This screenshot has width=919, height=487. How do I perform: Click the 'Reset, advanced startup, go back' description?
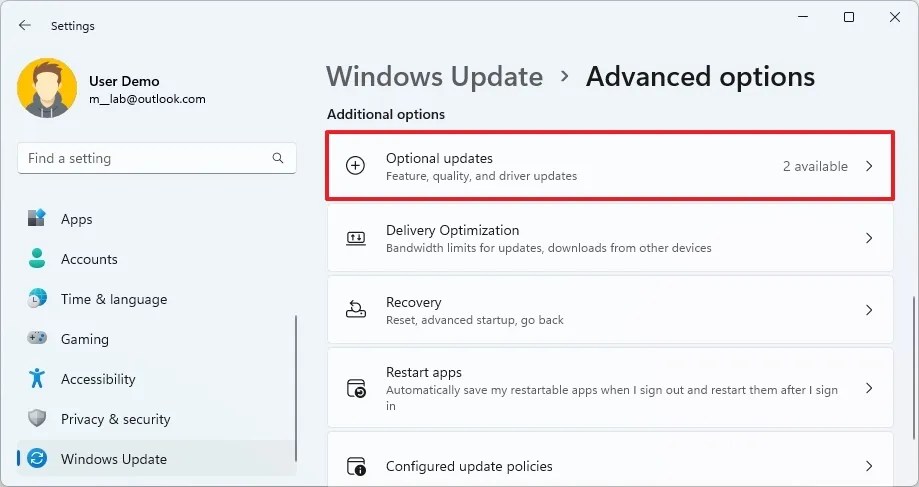pos(475,320)
